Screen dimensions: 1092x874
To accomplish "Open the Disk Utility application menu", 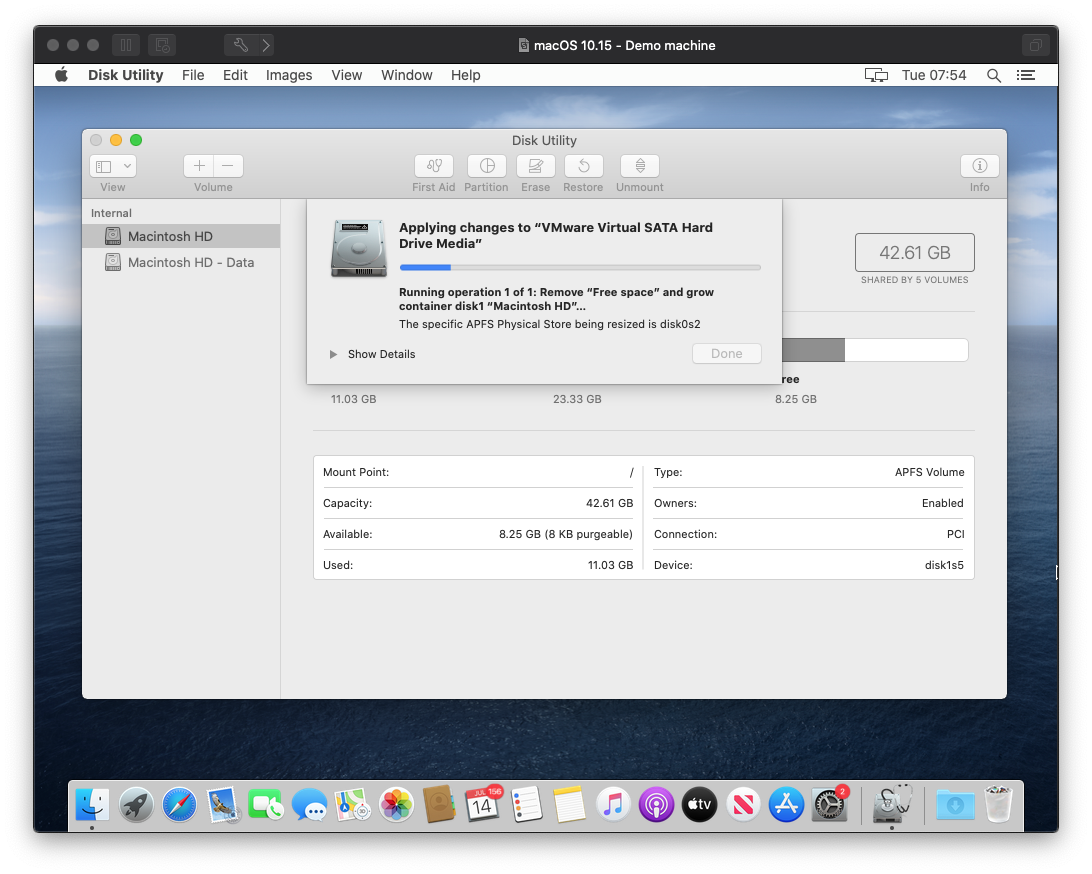I will pos(125,75).
